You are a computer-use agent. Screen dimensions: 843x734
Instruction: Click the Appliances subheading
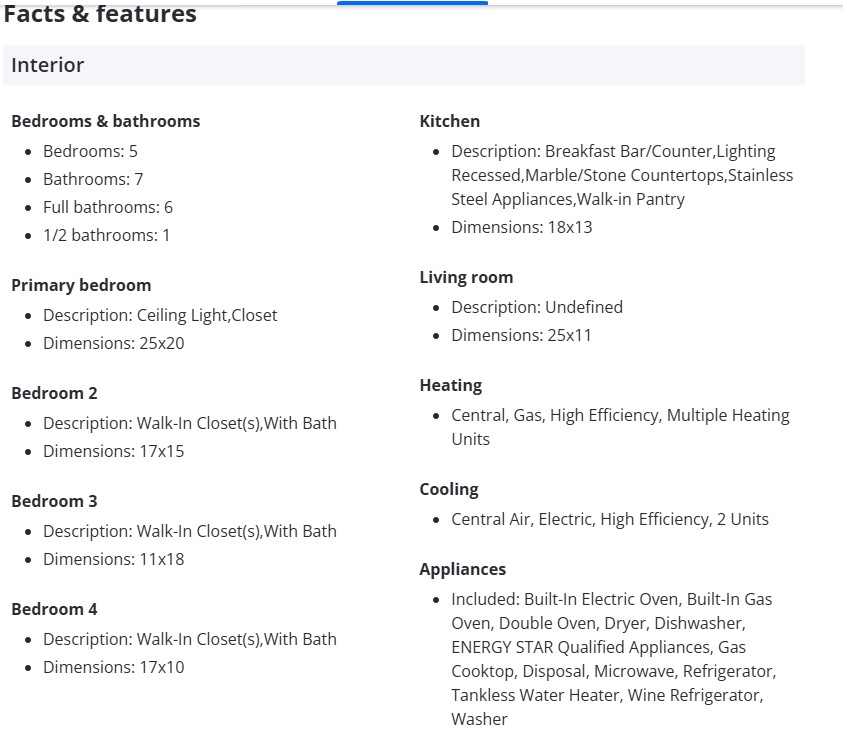[462, 569]
